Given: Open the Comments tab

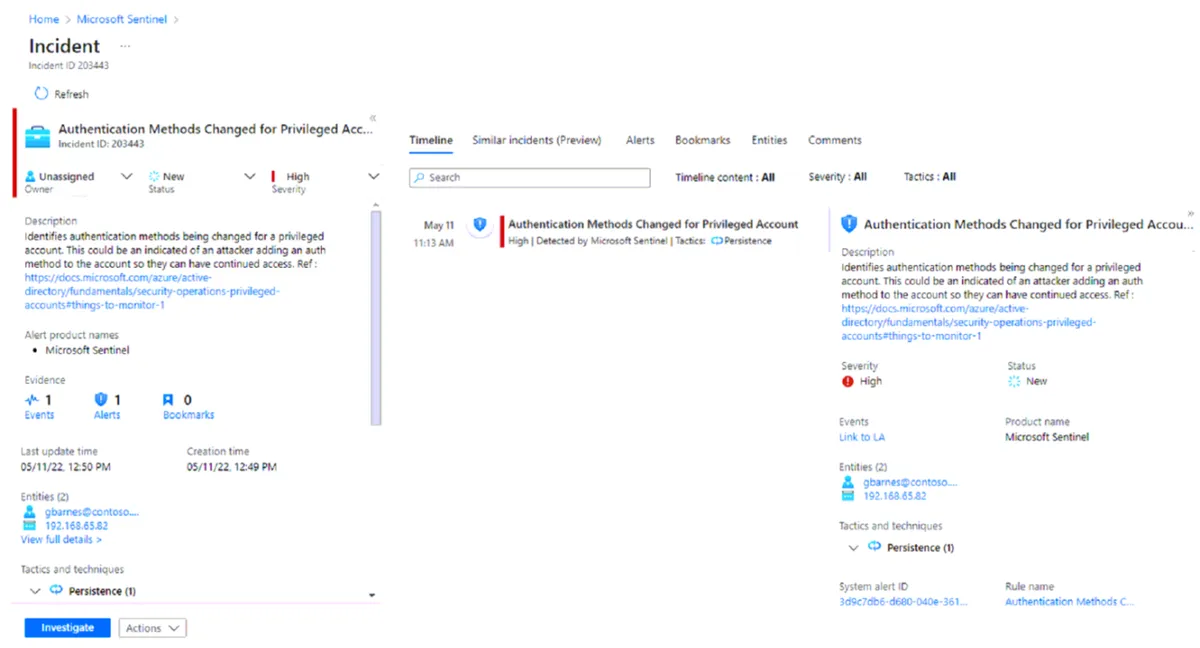Looking at the screenshot, I should (835, 140).
